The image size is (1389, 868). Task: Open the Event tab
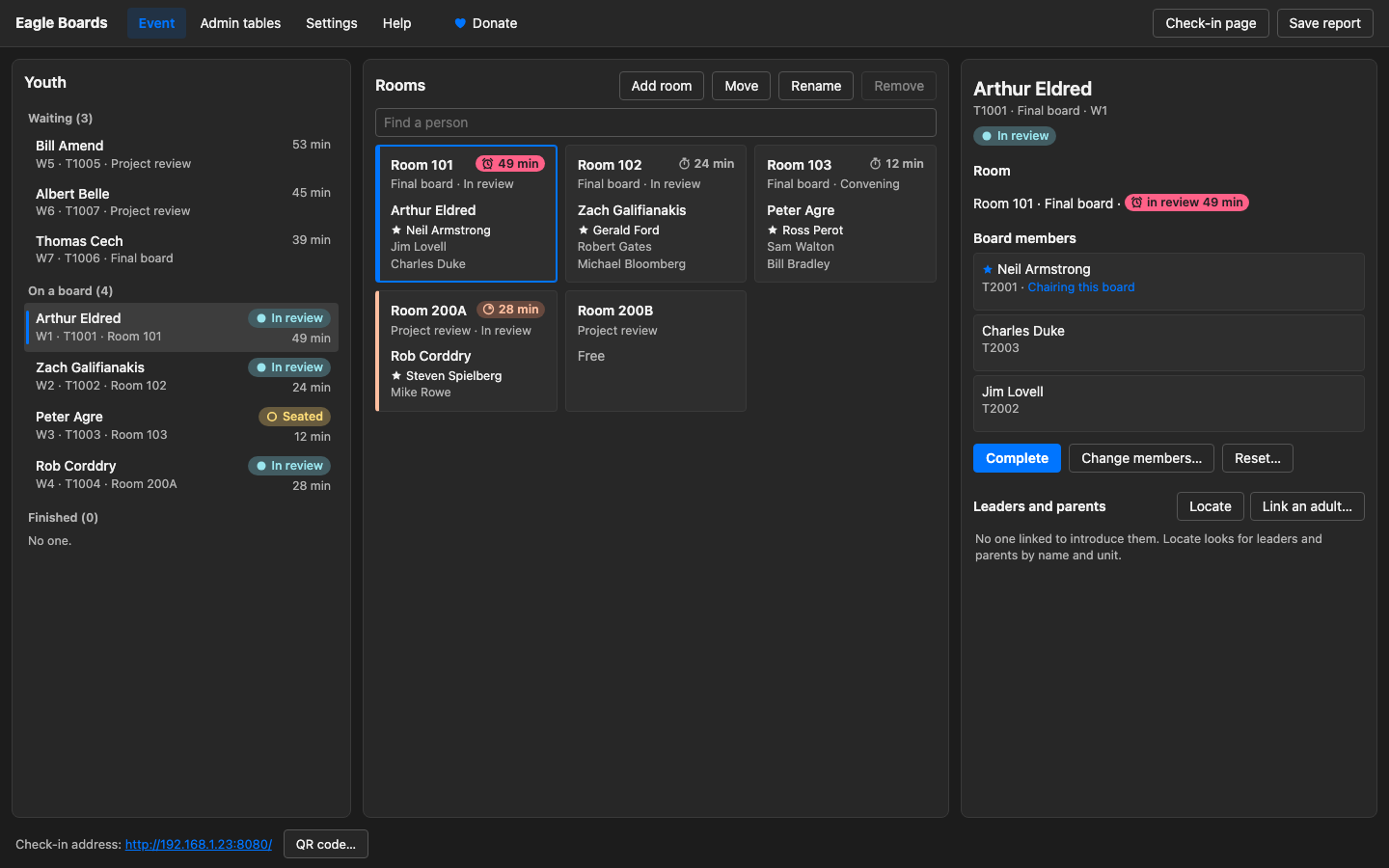point(156,23)
